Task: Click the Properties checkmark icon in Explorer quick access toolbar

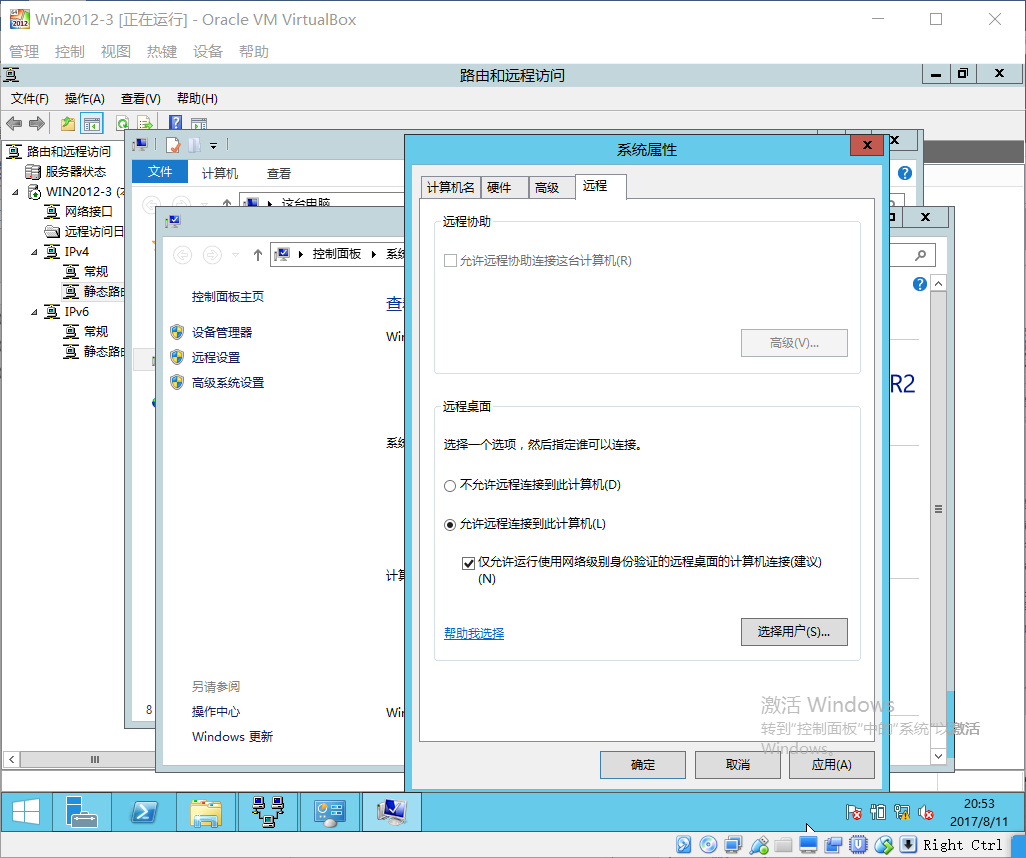Action: coord(173,145)
